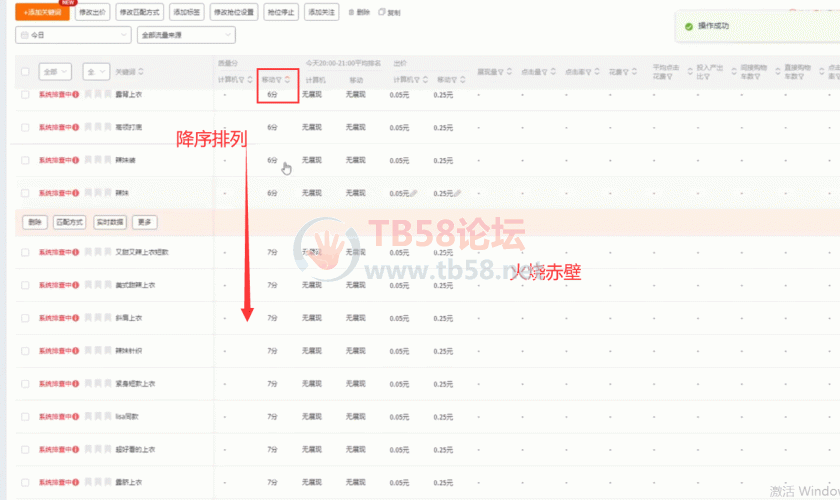Click edit pencil next to 0.05元 bid
The width and height of the screenshot is (840, 500).
coord(413,193)
